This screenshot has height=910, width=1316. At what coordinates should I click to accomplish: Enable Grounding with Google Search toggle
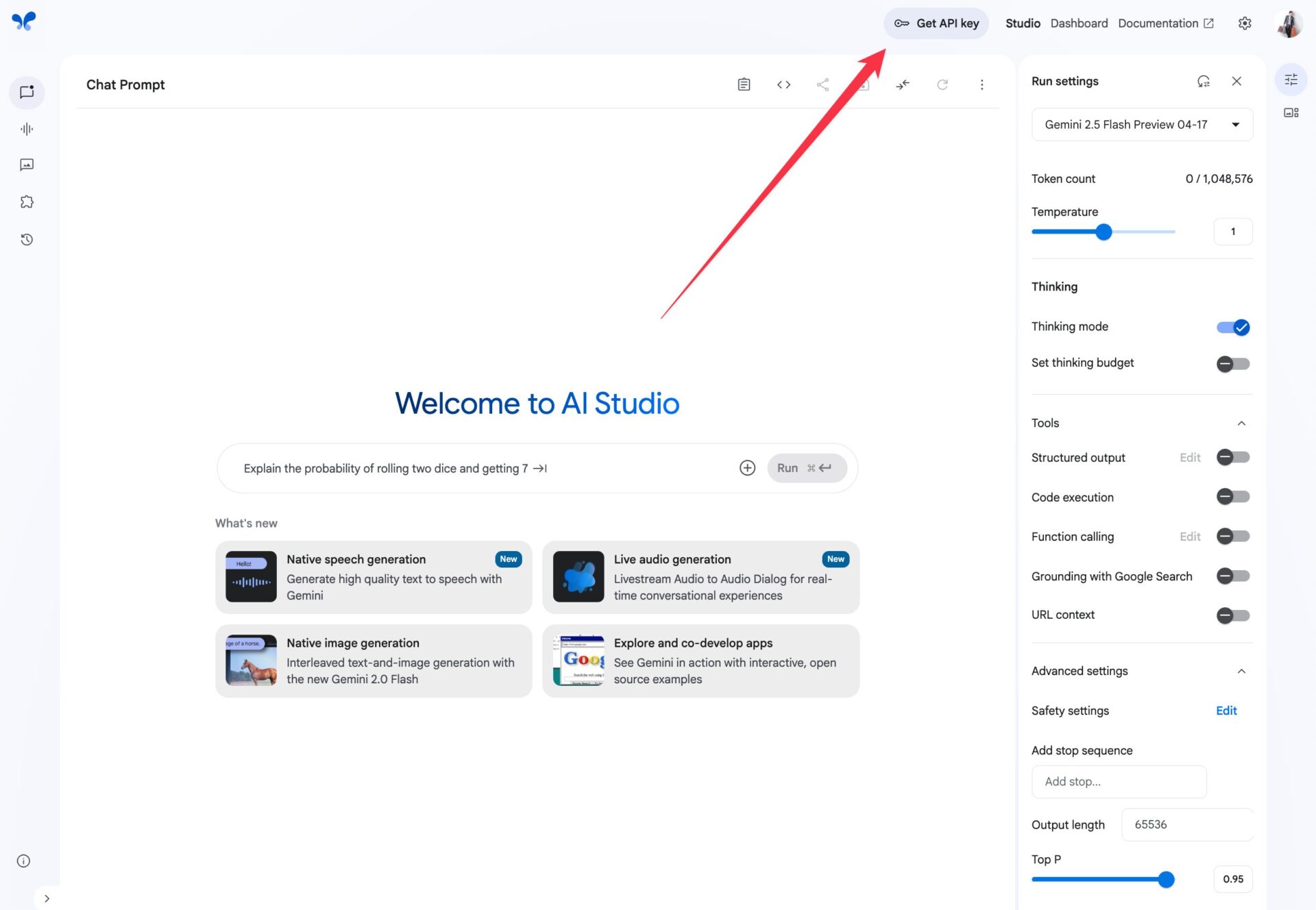[x=1233, y=576]
